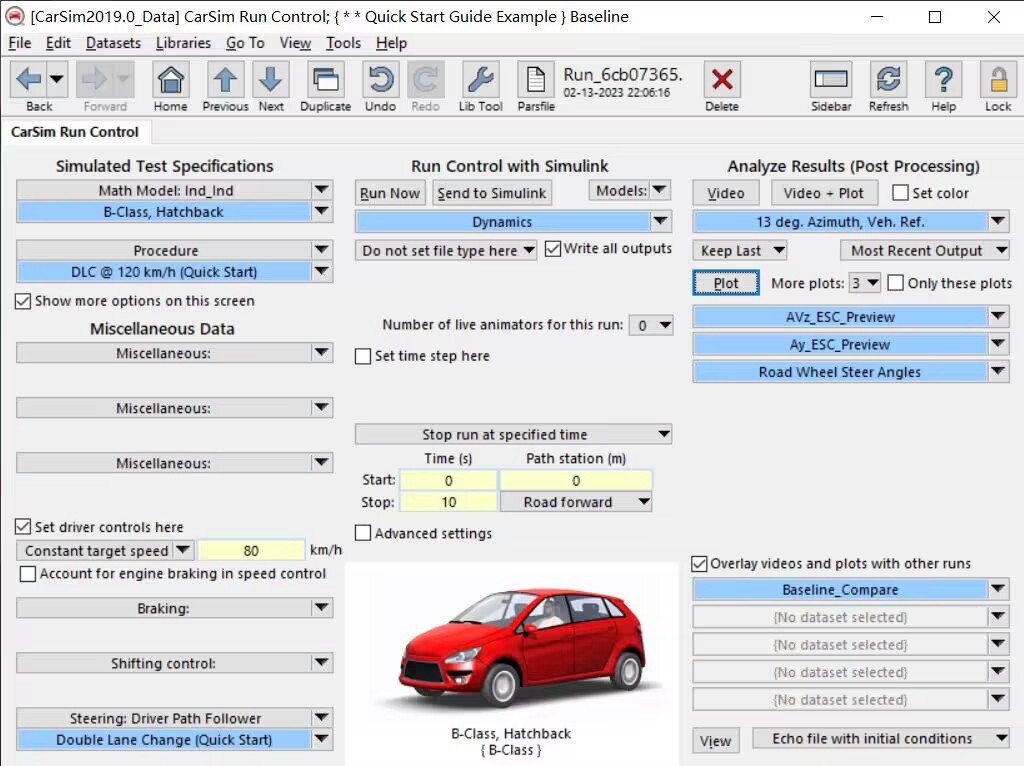This screenshot has height=766, width=1024.
Task: Select Double Lane Change (Quick Start) dataset
Action: pos(163,740)
